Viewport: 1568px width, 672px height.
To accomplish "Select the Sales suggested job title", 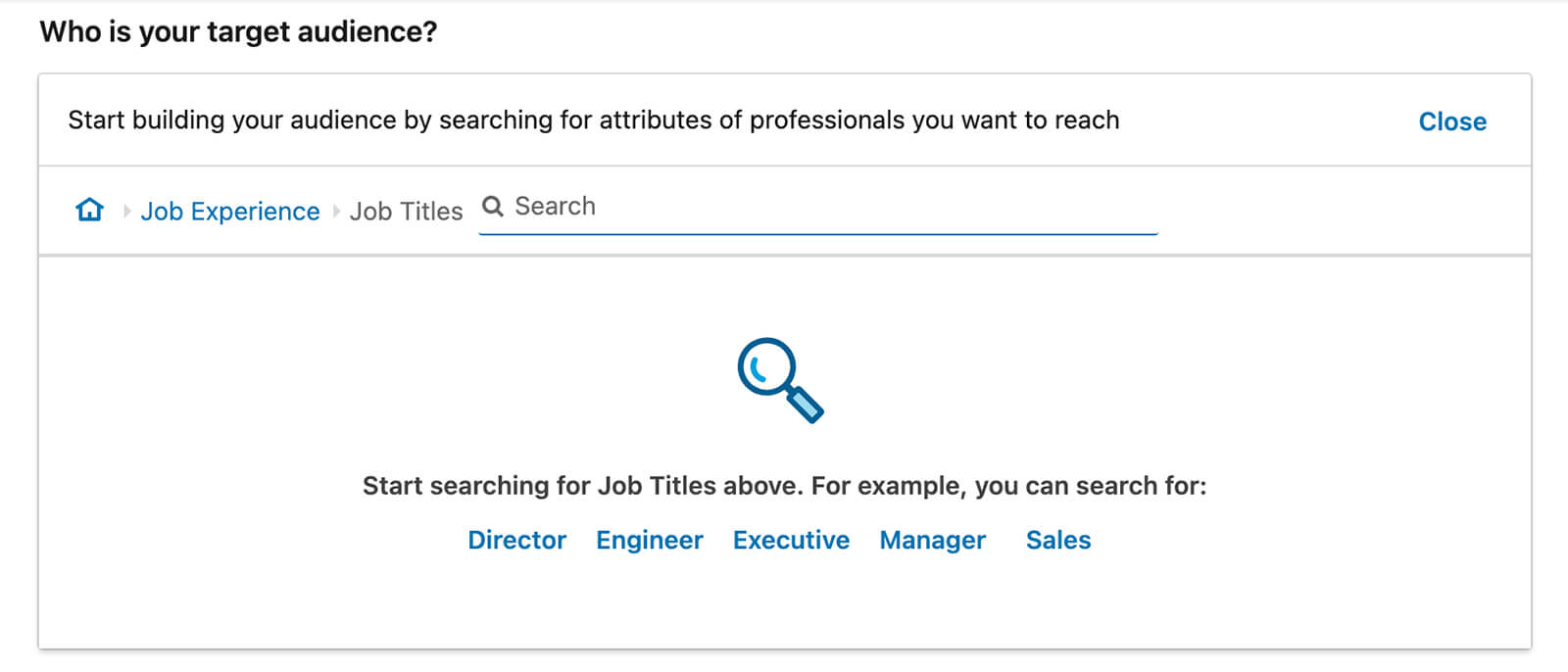I will 1057,540.
